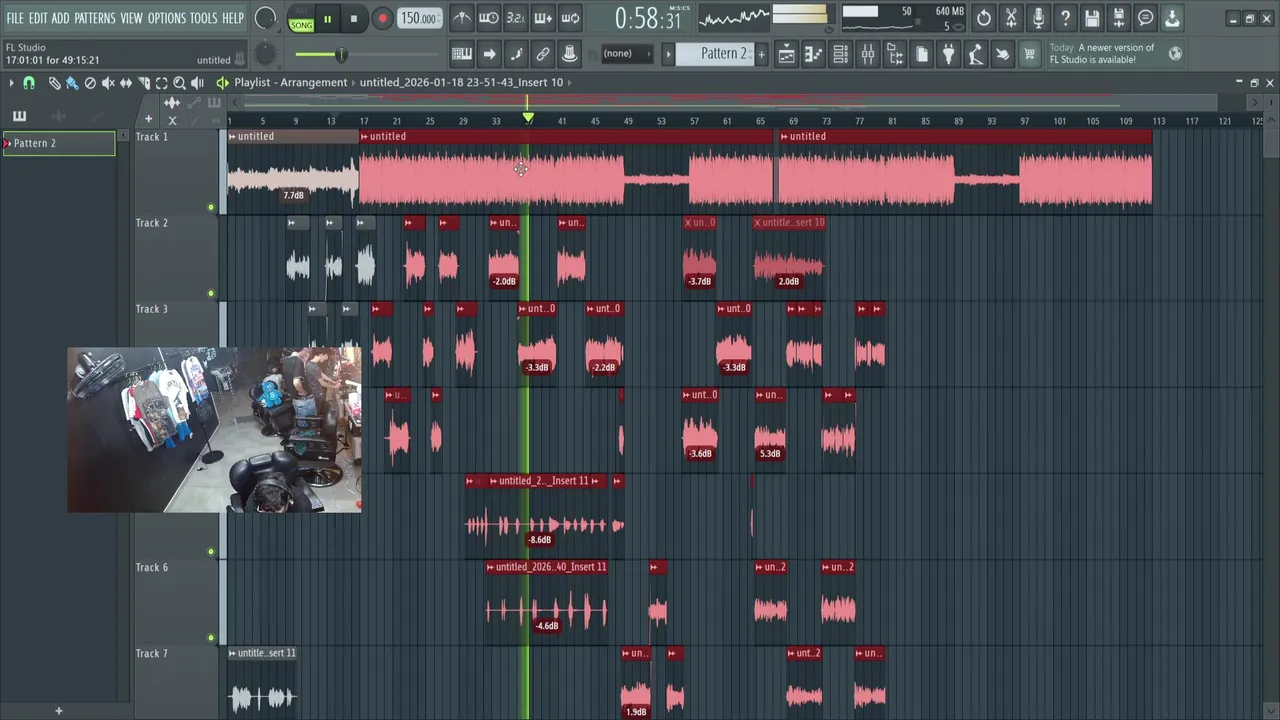This screenshot has height=720, width=1280.
Task: Select the Playback speaker tool in Playlist
Action: point(197,83)
